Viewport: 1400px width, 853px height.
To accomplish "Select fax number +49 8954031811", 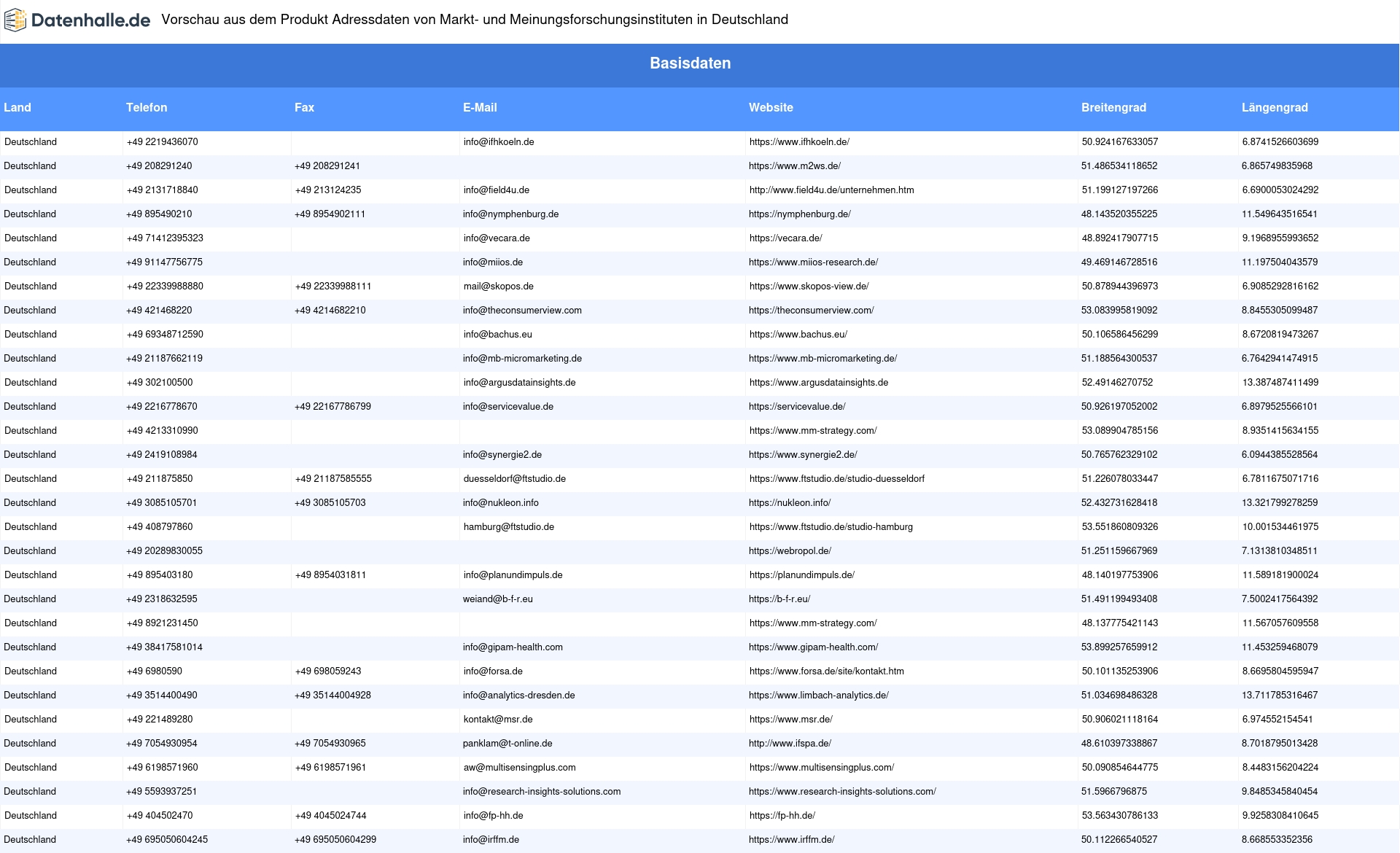I will tap(331, 575).
